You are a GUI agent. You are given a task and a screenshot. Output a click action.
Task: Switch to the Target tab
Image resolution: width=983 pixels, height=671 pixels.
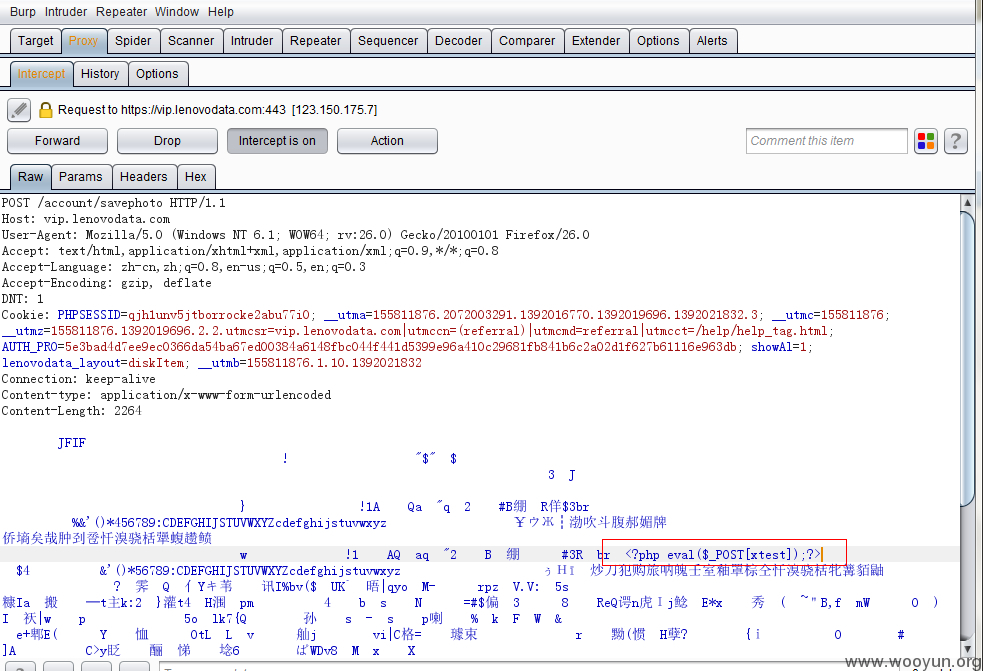[36, 41]
